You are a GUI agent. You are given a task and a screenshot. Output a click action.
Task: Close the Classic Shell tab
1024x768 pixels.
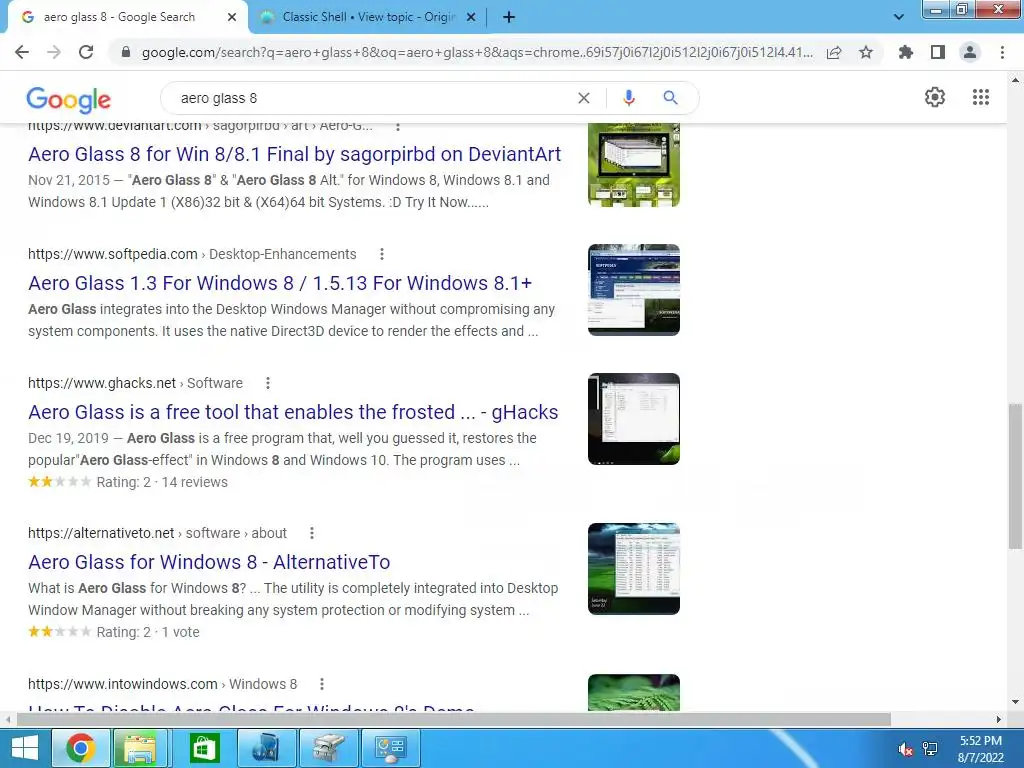point(471,17)
